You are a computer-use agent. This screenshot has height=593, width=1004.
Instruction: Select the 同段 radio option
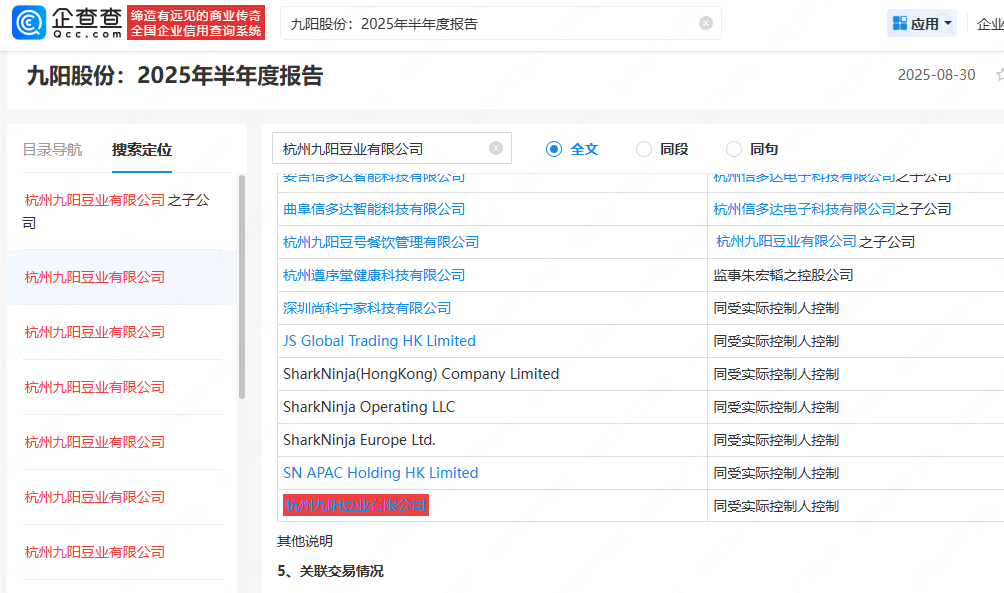point(644,149)
